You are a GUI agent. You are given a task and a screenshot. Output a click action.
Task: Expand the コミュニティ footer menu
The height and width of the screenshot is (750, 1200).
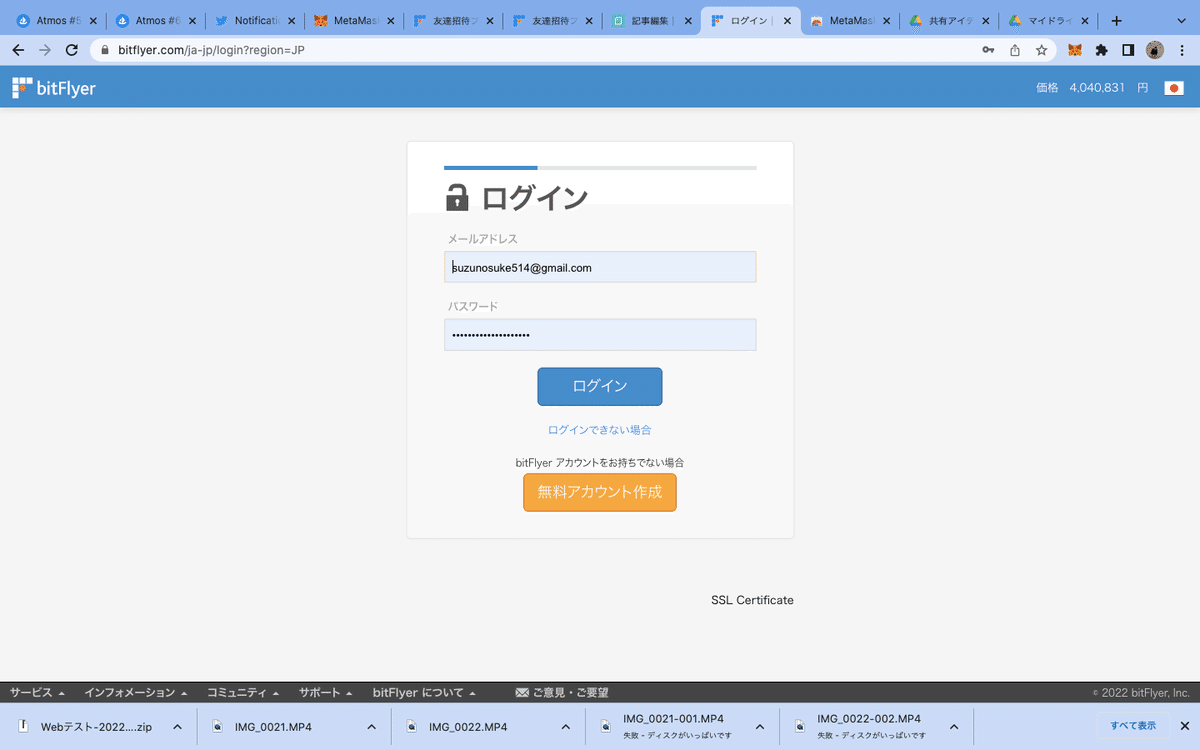[244, 692]
